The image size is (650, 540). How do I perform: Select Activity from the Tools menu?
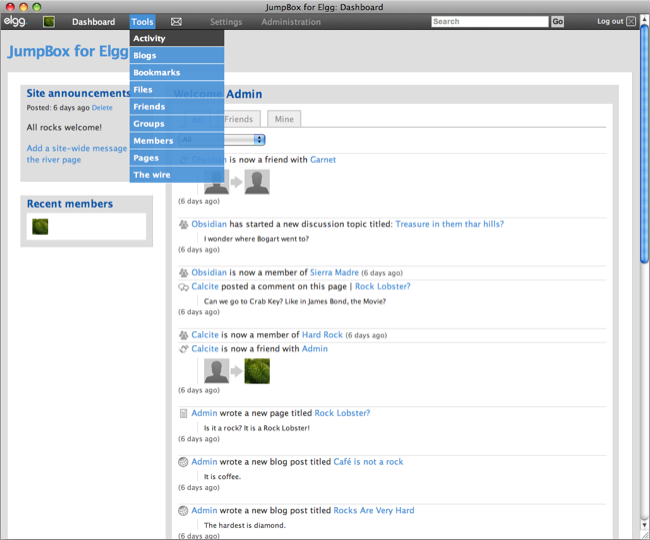click(177, 38)
